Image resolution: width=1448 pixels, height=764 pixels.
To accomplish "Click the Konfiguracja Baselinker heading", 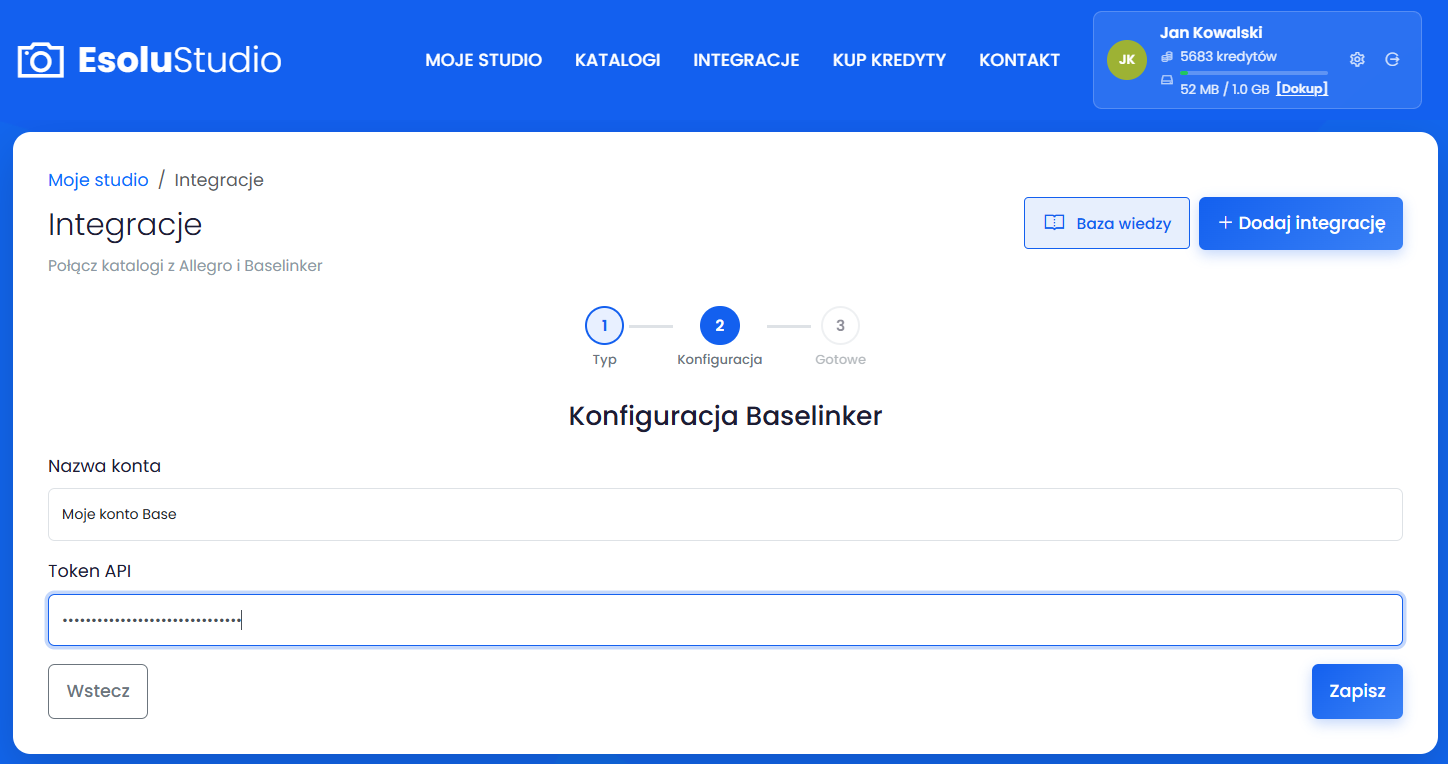I will (725, 416).
